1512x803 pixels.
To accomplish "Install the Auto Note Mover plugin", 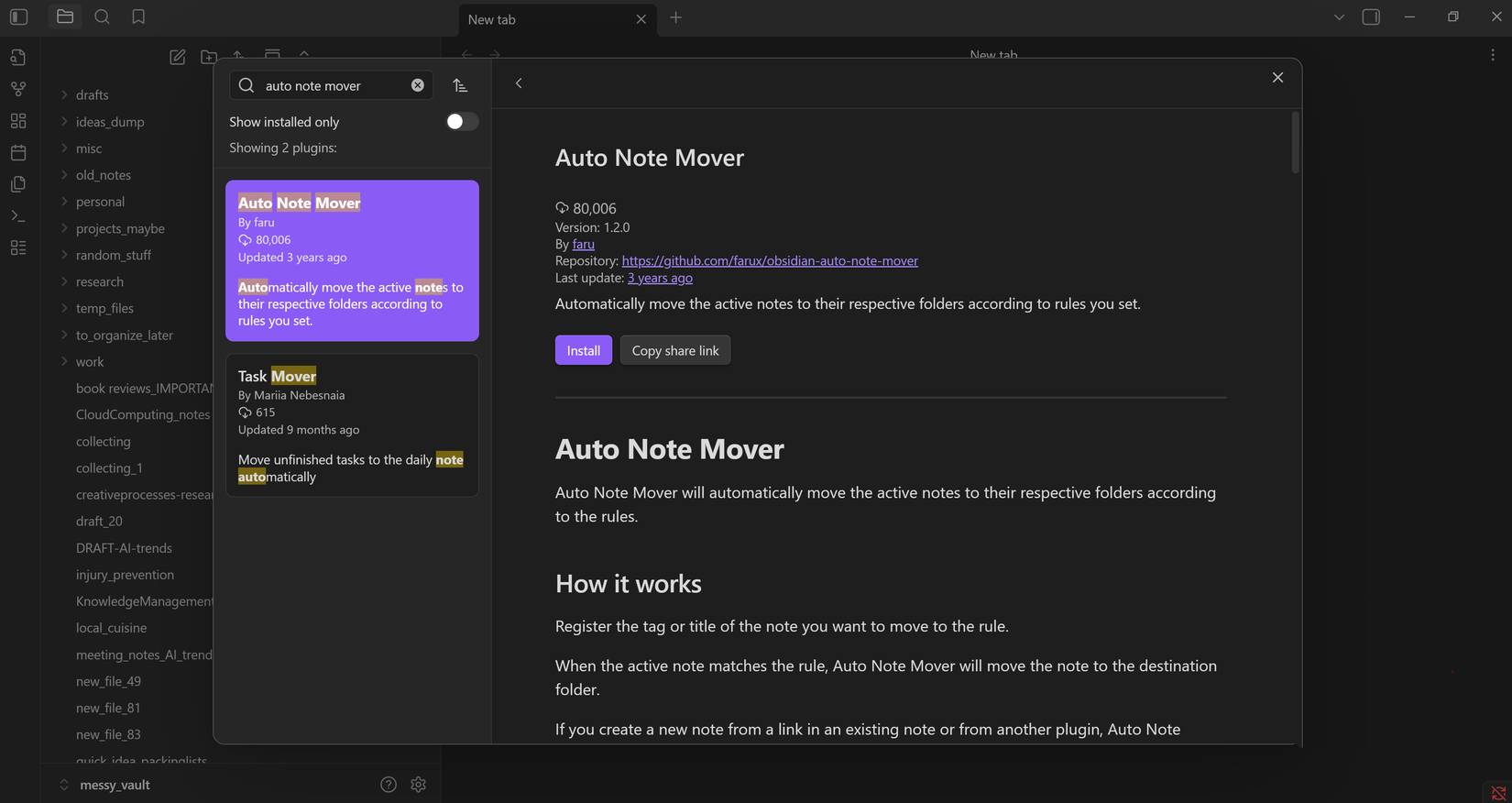I will (583, 350).
